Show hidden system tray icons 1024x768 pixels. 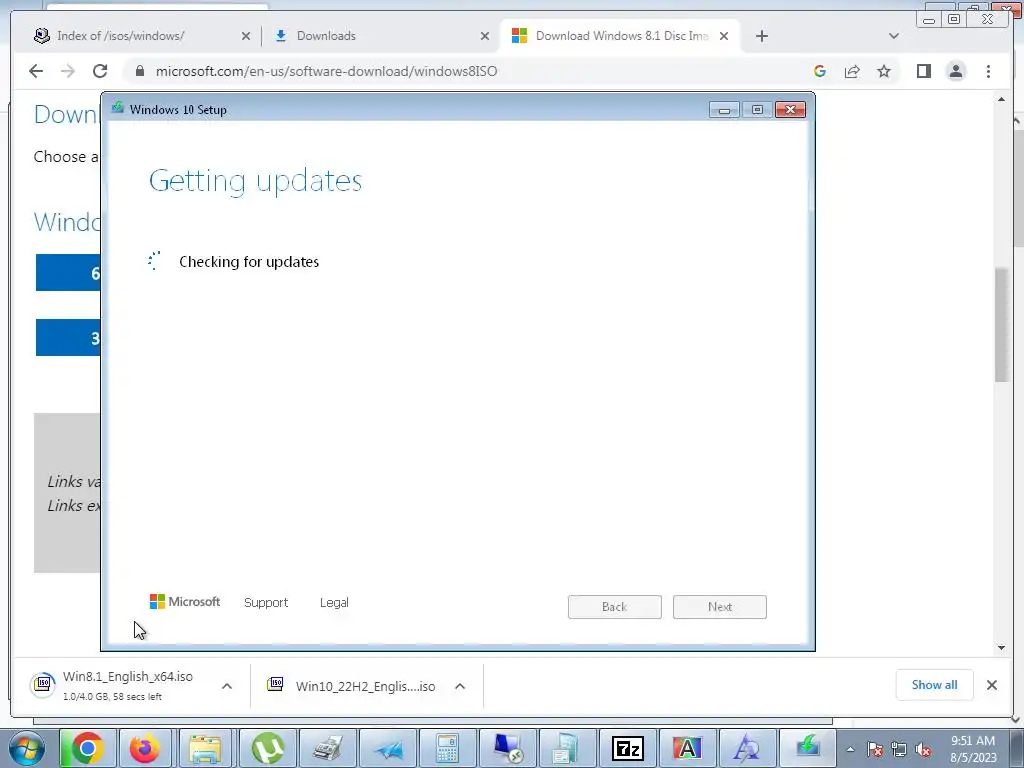point(850,750)
